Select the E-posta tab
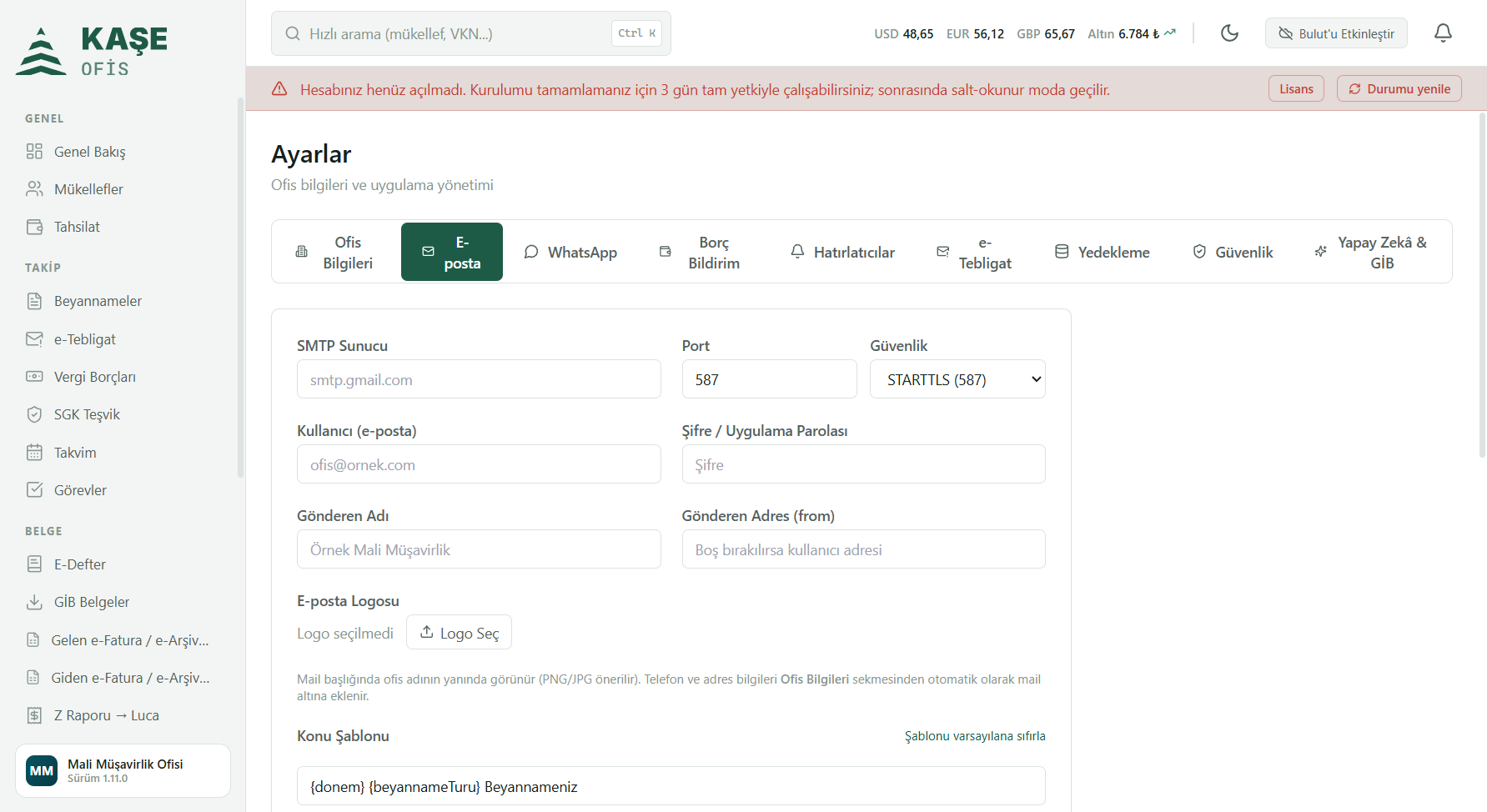The height and width of the screenshot is (812, 1487). [452, 252]
